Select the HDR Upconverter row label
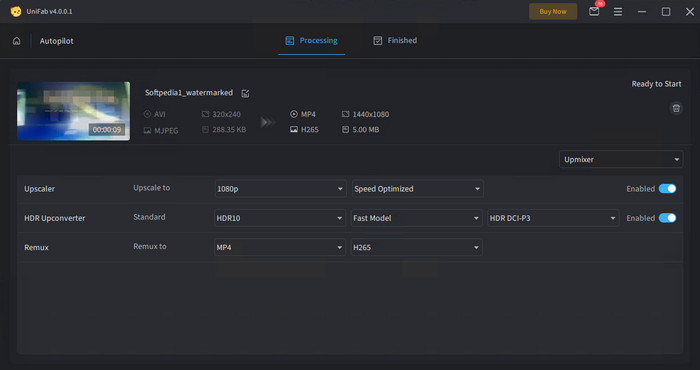The width and height of the screenshot is (700, 370). [54, 218]
